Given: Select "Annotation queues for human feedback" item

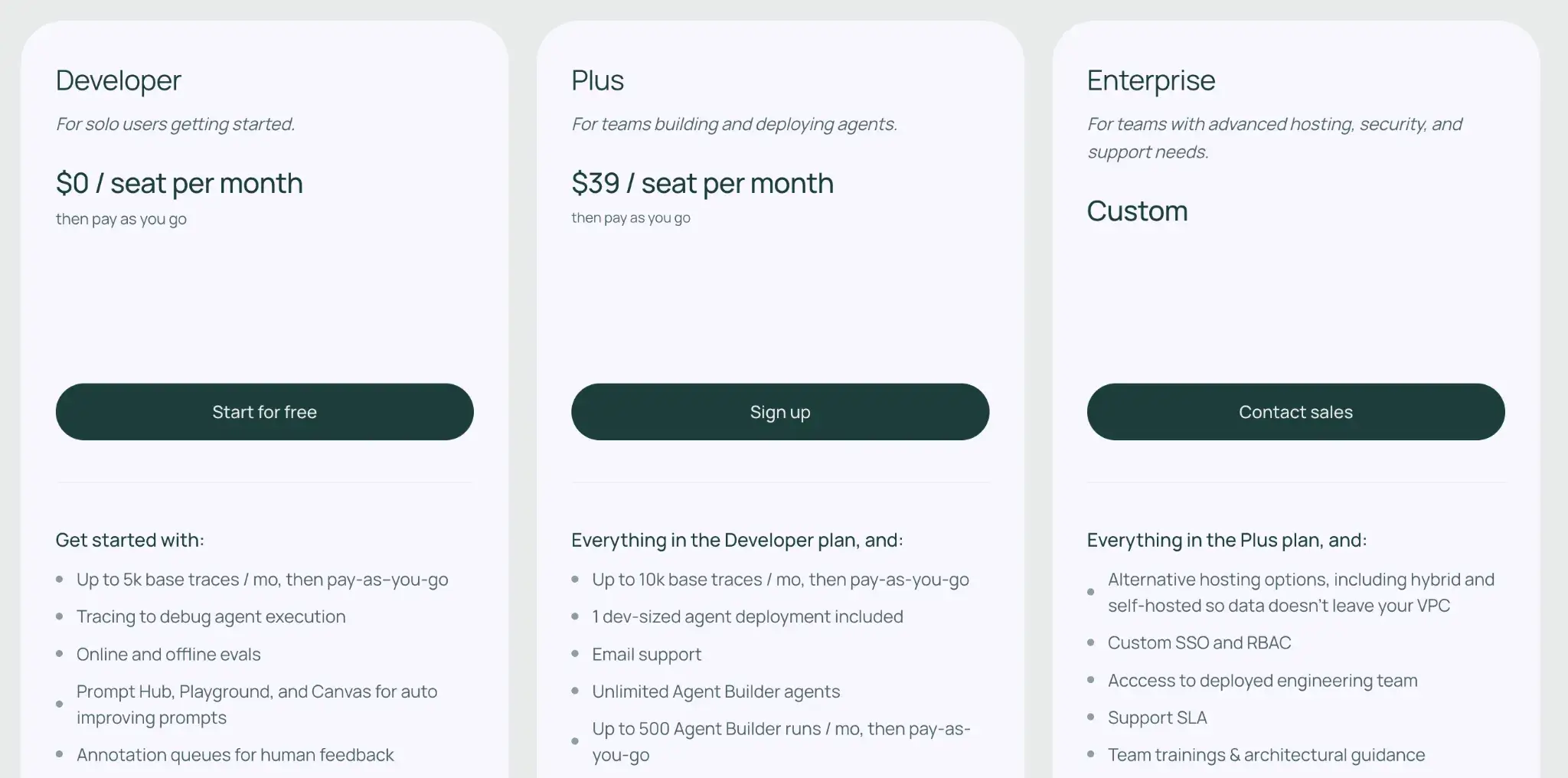Looking at the screenshot, I should point(235,755).
